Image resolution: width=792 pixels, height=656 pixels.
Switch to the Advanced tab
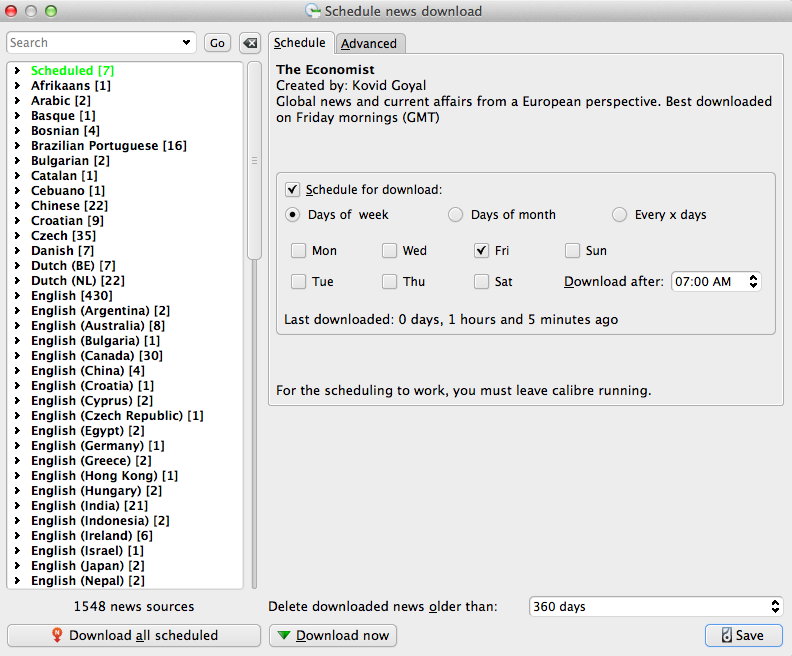pos(369,43)
